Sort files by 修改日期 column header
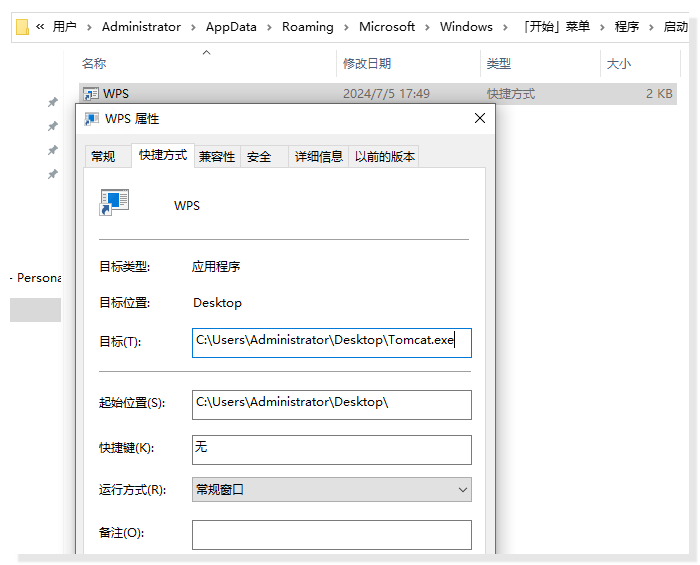Image resolution: width=700 pixels, height=565 pixels. 367,64
